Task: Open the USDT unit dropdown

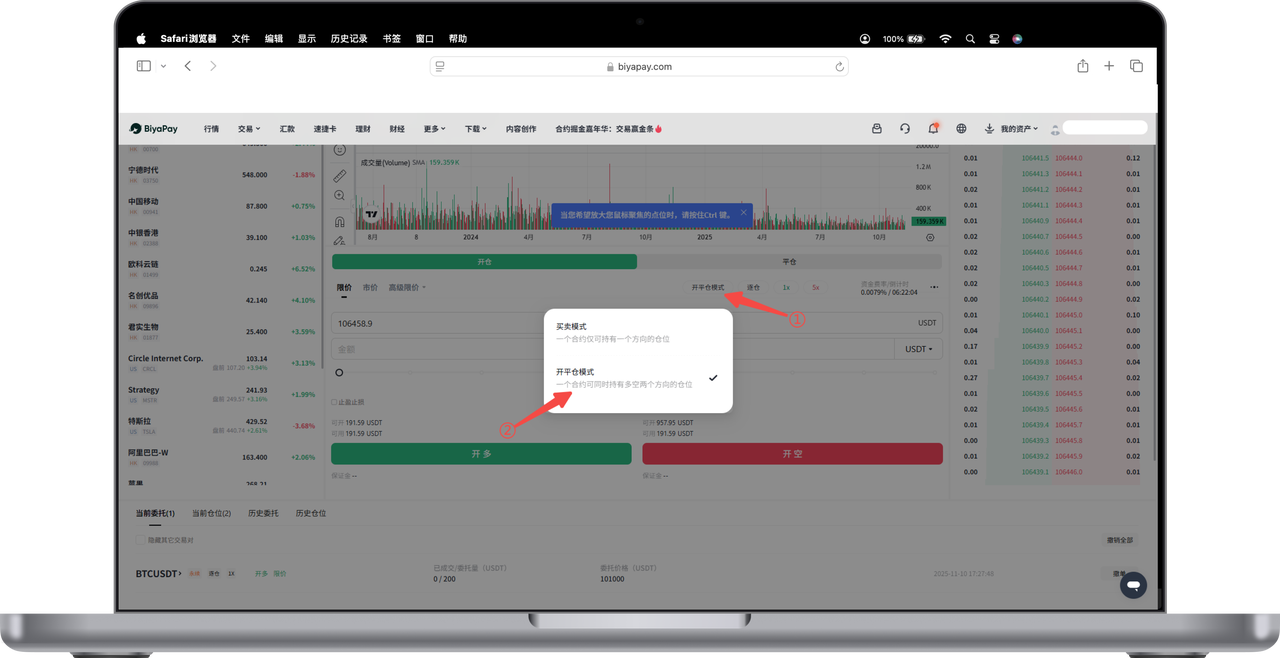Action: tap(918, 349)
